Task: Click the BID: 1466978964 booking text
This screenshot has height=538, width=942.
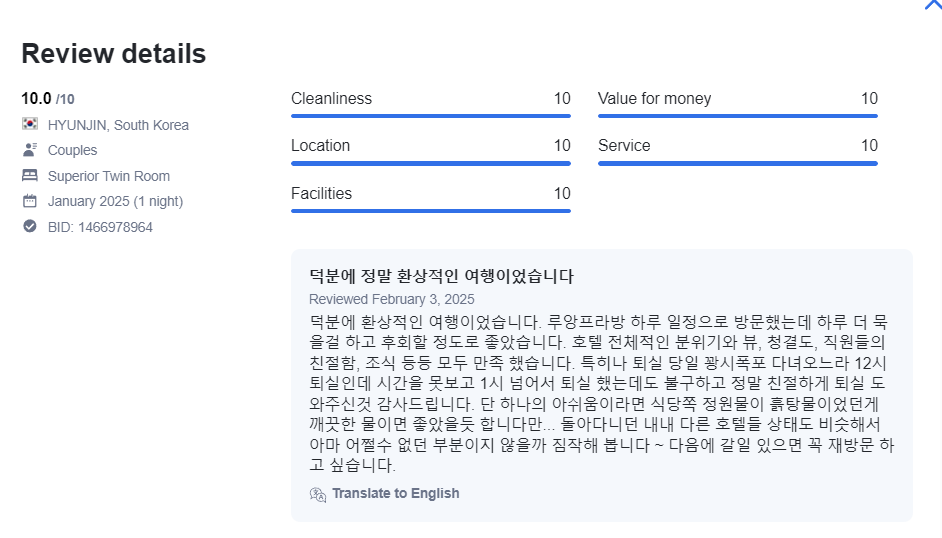Action: point(100,227)
